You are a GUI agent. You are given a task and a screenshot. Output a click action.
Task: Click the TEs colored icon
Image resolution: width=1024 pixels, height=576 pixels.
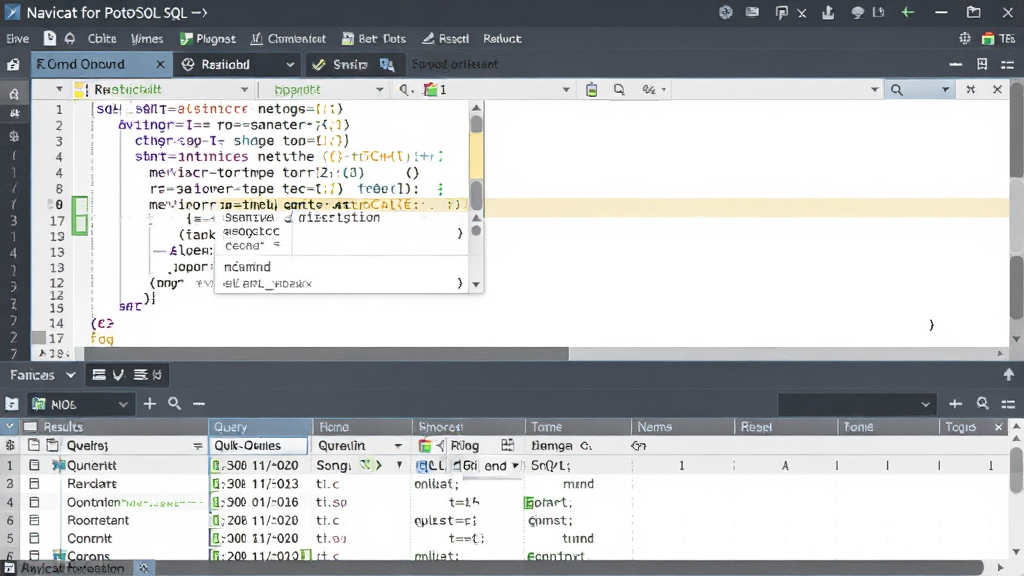coord(988,39)
